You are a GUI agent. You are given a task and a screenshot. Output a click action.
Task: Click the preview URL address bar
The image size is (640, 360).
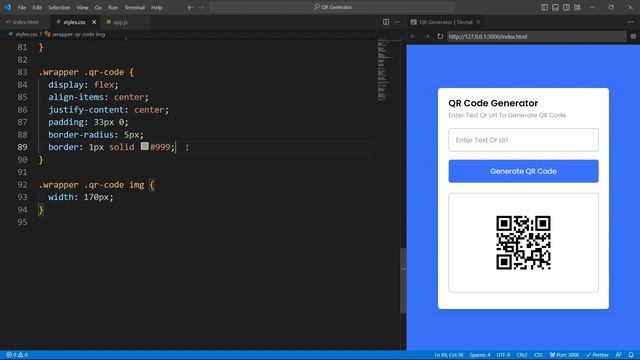536,37
